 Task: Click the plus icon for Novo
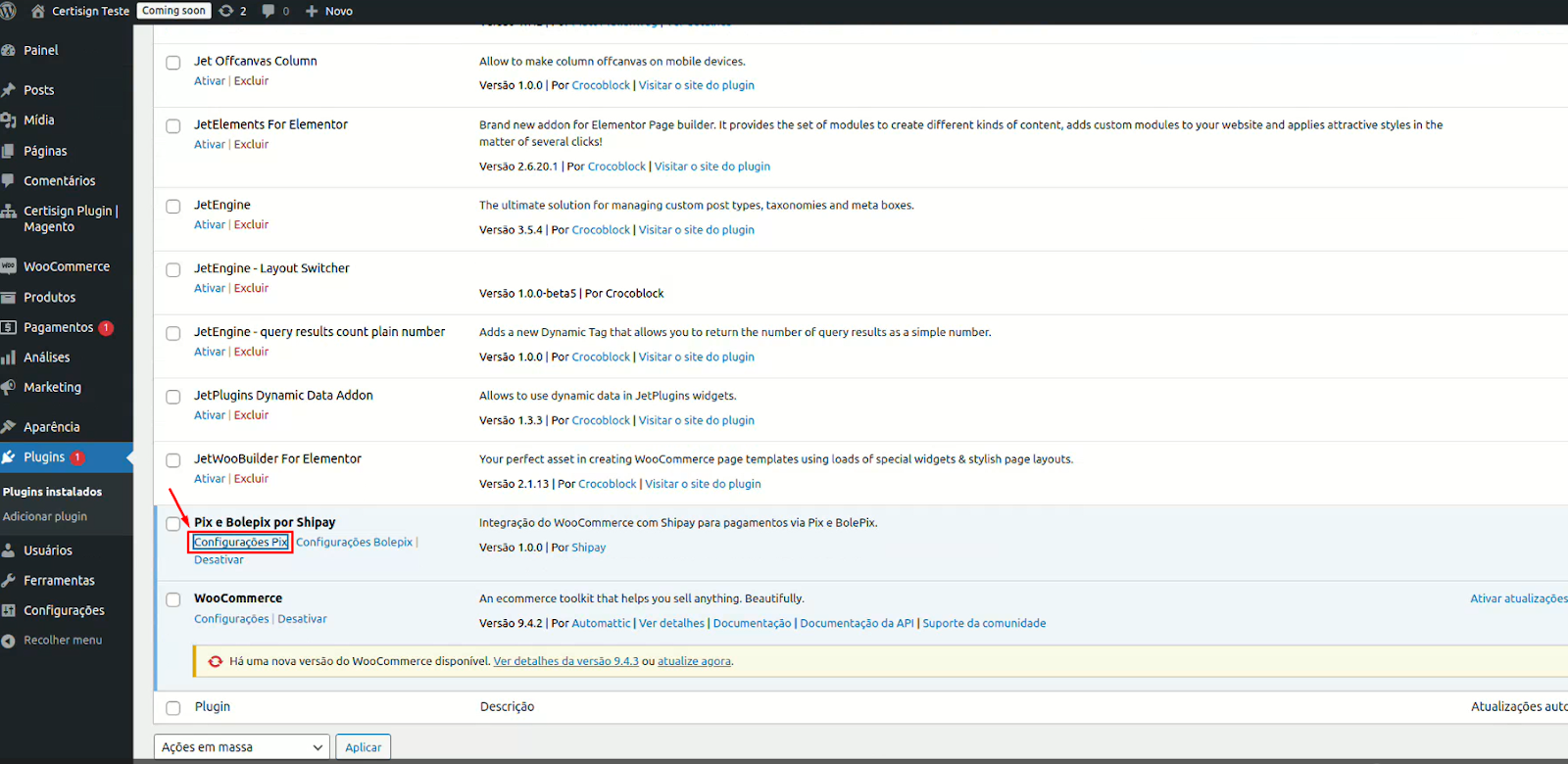(312, 11)
